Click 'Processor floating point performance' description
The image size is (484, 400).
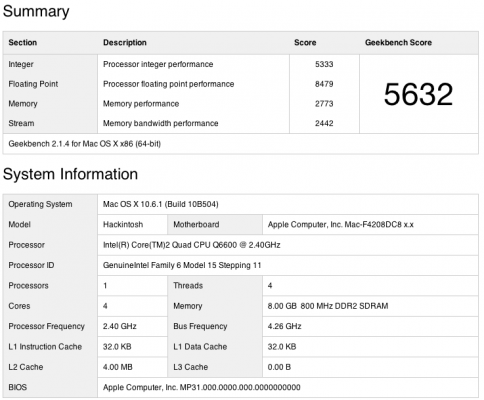(x=169, y=84)
